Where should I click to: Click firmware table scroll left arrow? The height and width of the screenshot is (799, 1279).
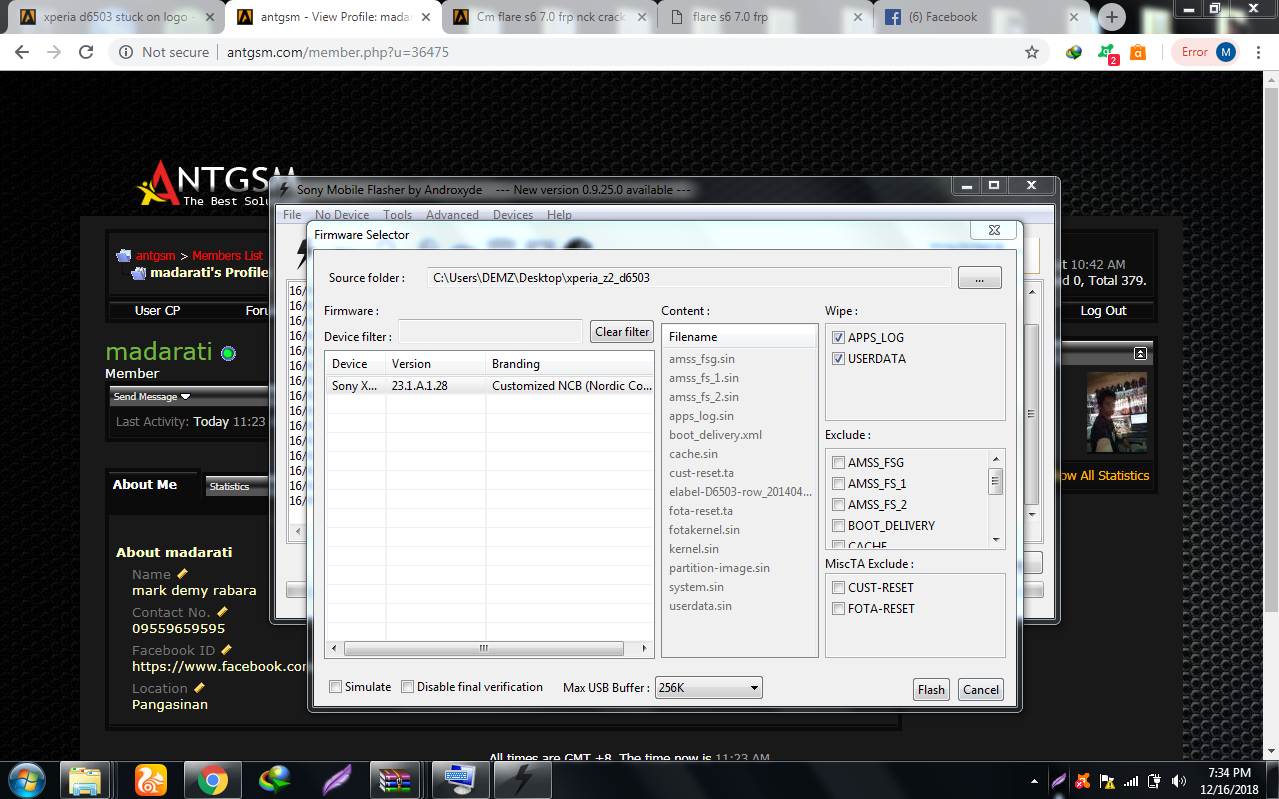point(334,649)
